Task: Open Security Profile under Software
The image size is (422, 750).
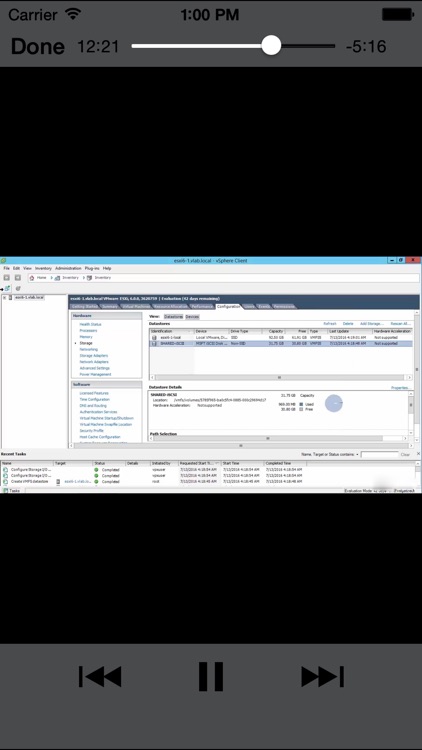Action: click(x=91, y=430)
